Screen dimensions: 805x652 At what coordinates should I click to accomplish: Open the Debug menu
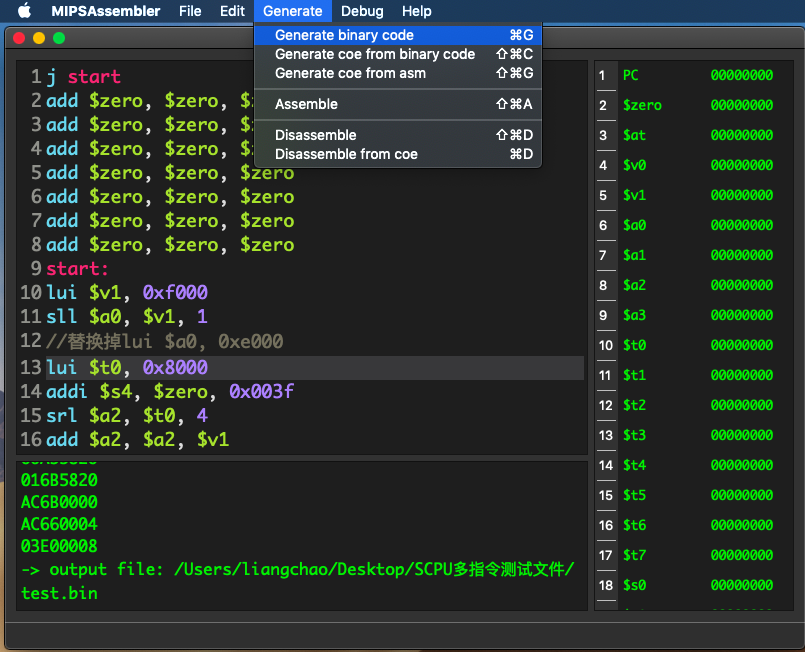(362, 11)
